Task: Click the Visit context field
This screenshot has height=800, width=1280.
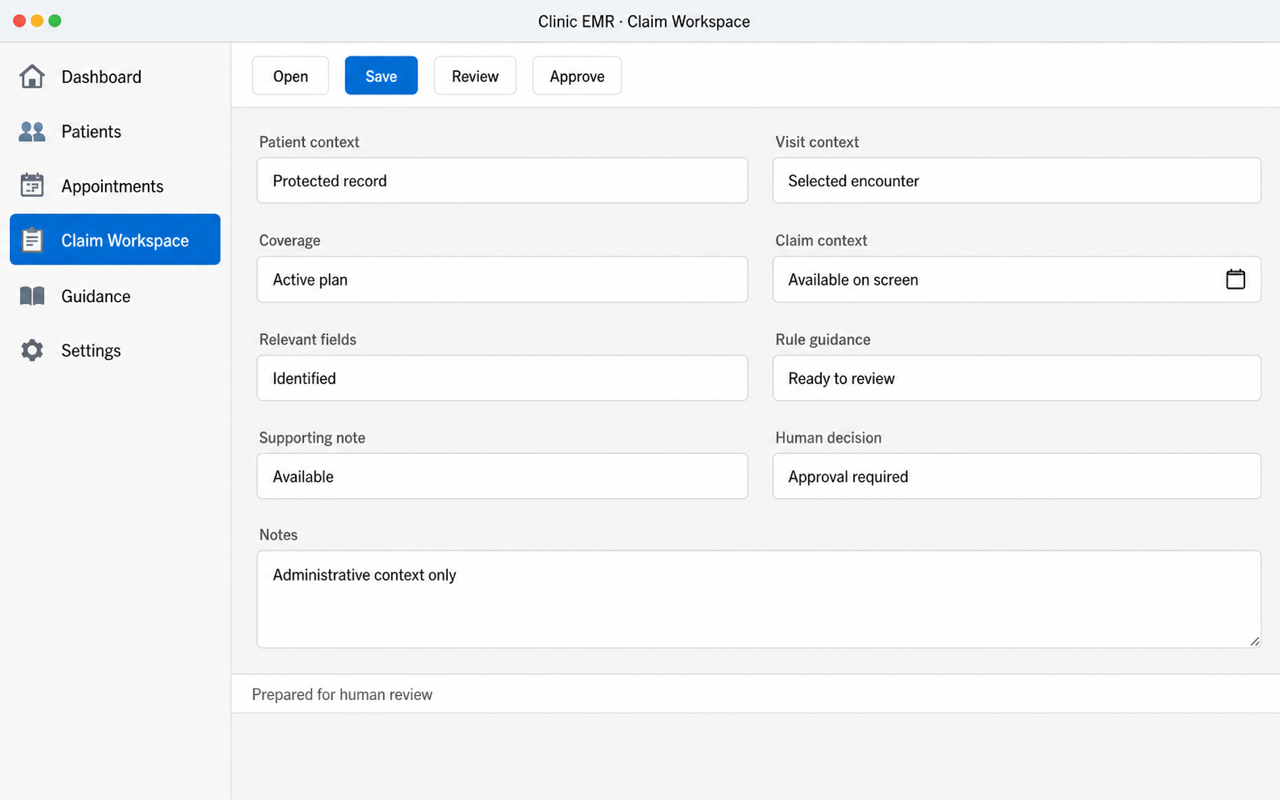Action: point(1017,181)
